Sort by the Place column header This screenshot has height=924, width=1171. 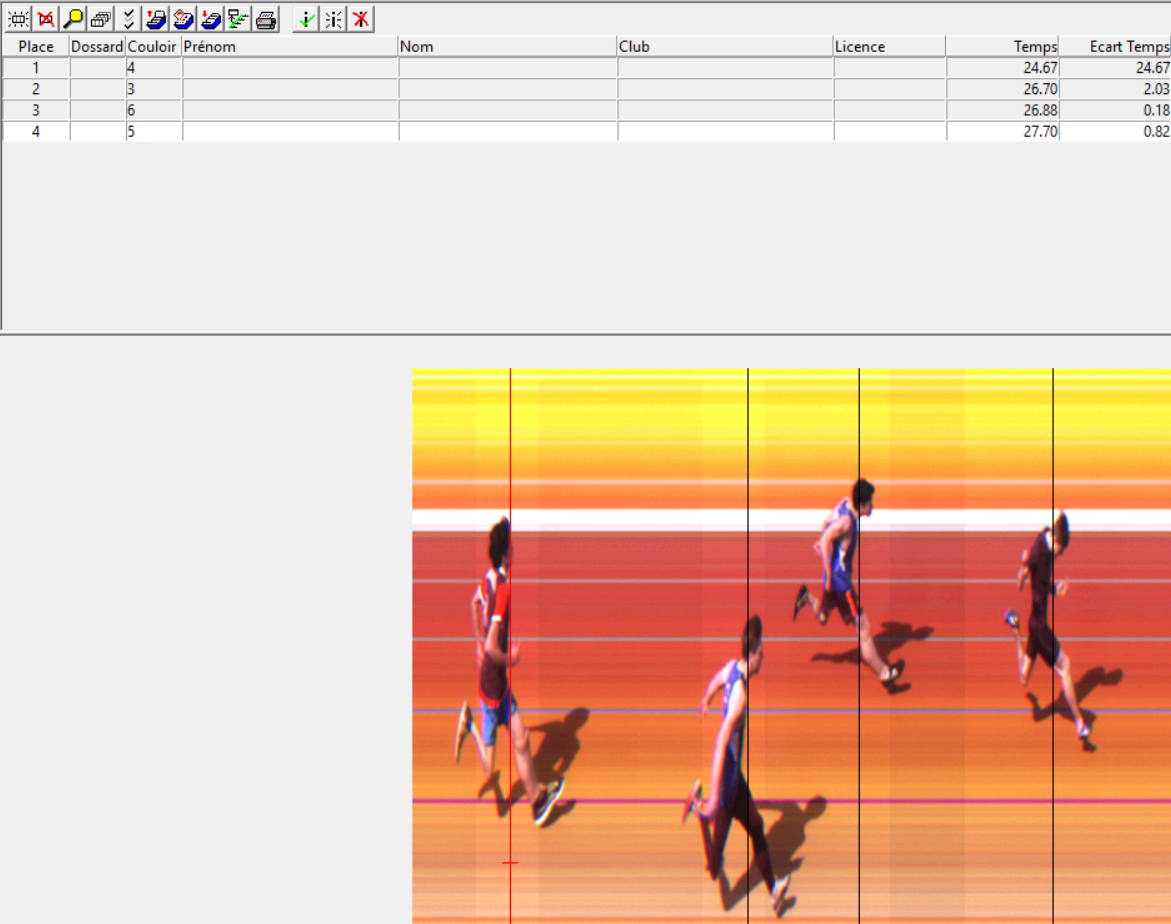(36, 46)
